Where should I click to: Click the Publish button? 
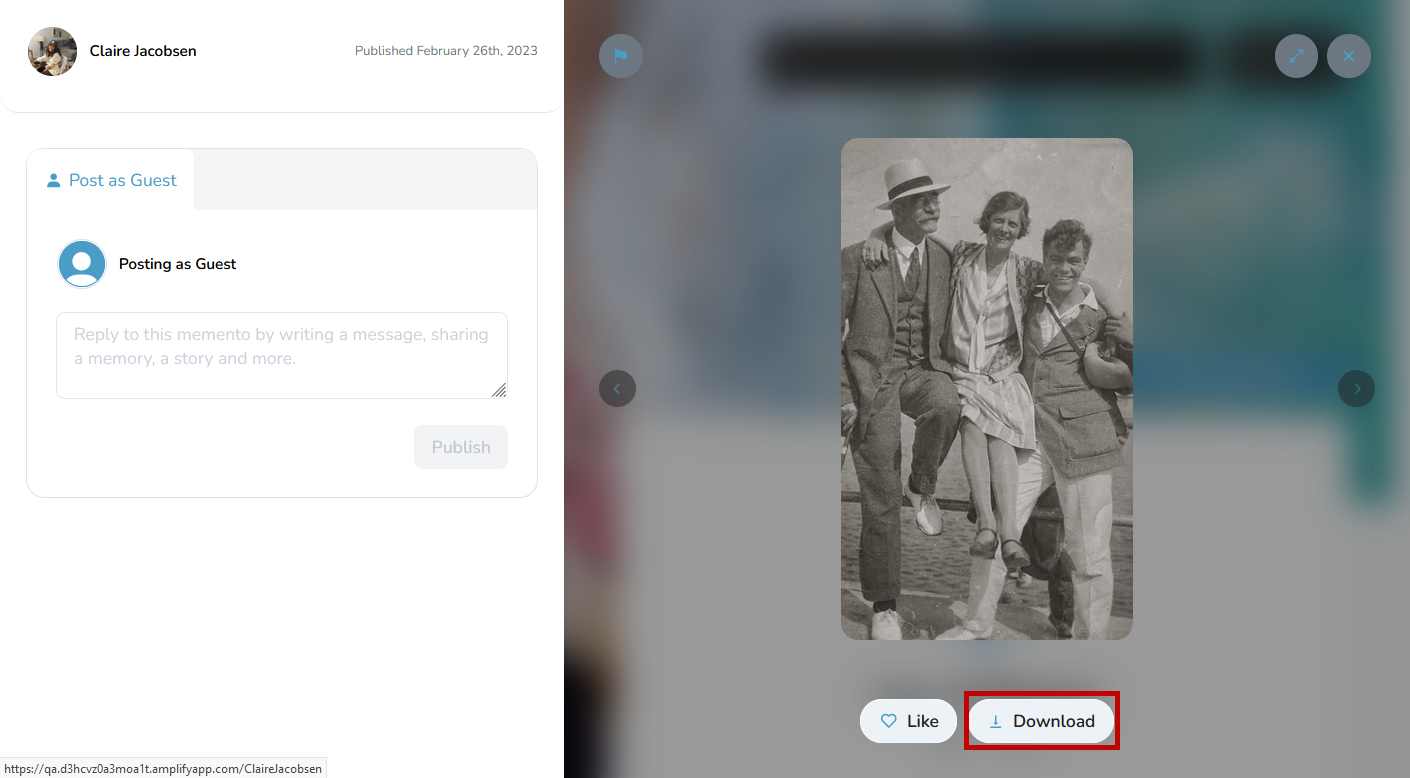[x=461, y=447]
